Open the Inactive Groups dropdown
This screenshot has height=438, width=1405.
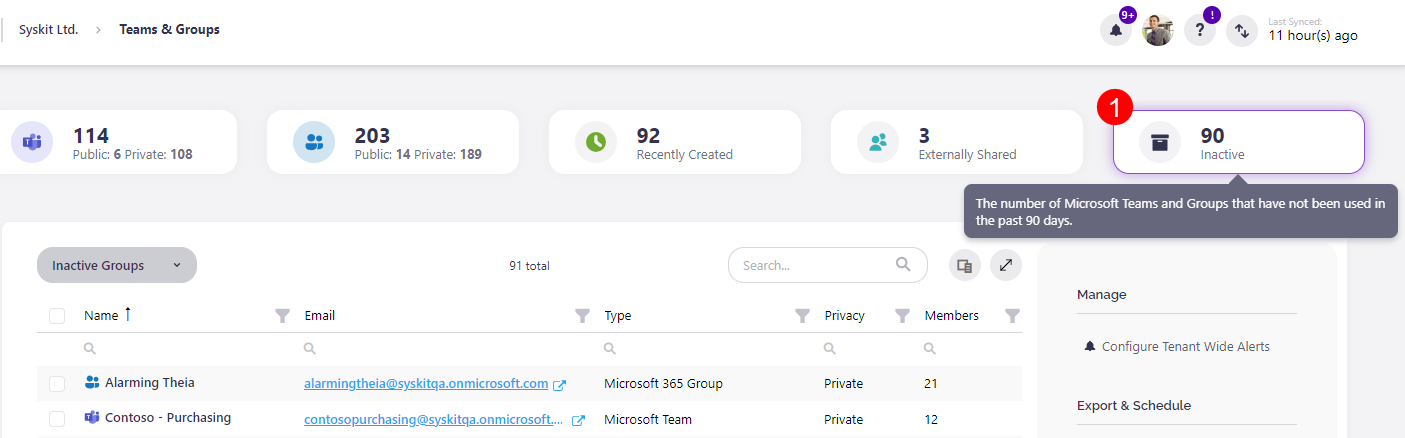[117, 265]
